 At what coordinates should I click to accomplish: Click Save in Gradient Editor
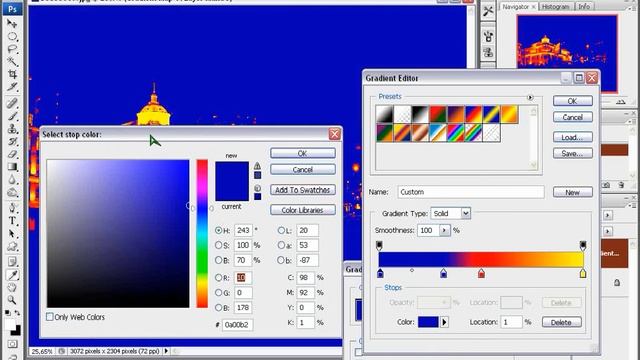(x=572, y=153)
